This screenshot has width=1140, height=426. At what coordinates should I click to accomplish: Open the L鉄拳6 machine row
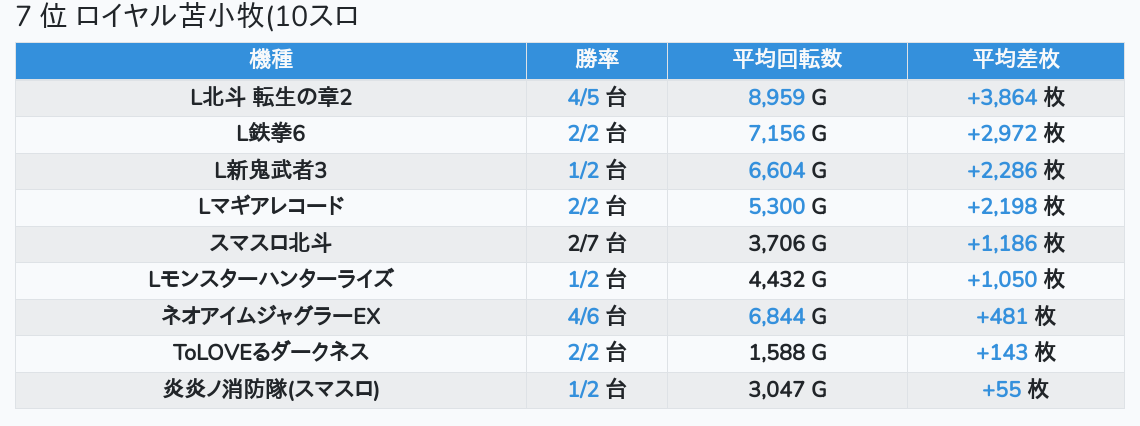coord(271,134)
